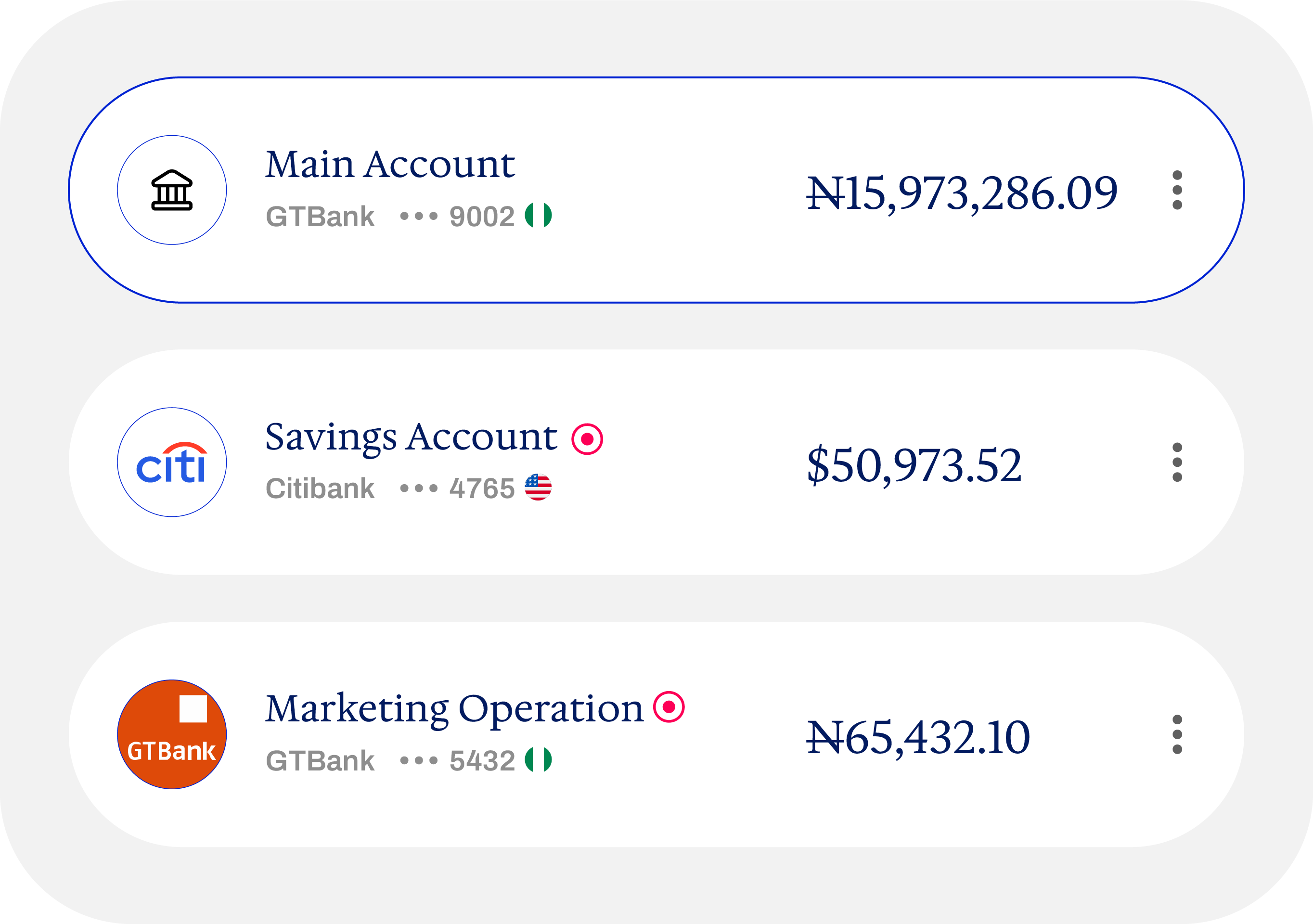Click the Nigerian flag beside 9002
1313x924 pixels.
click(x=538, y=215)
